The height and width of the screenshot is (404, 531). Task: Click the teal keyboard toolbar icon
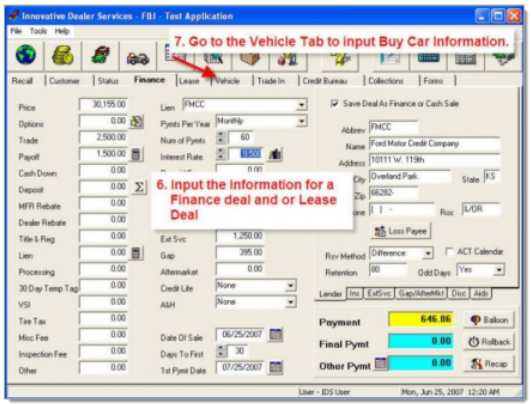428,58
